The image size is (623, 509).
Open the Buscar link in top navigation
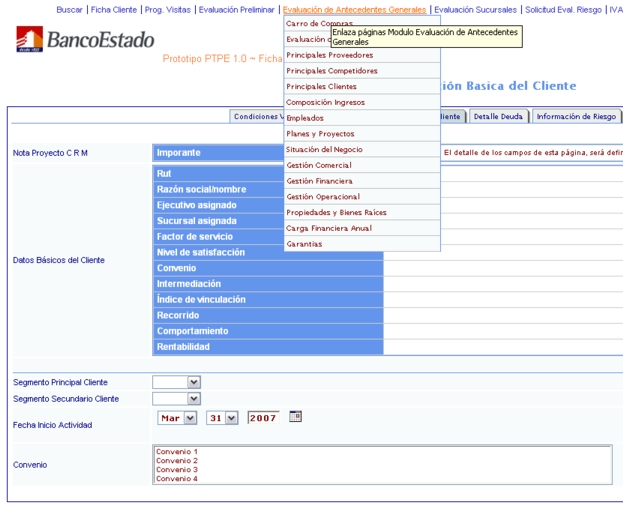(69, 9)
